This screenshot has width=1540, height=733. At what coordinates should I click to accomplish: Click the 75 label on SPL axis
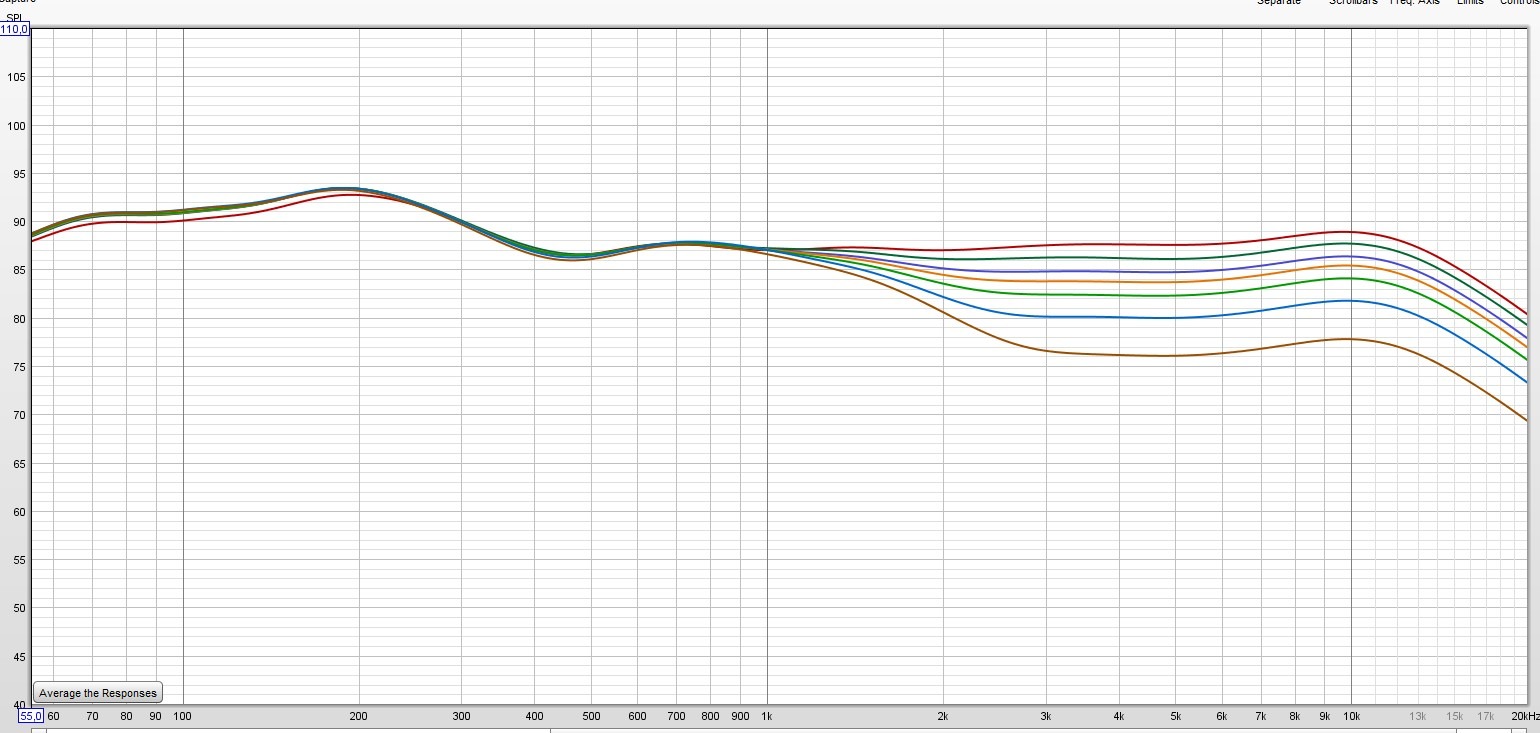pos(20,367)
